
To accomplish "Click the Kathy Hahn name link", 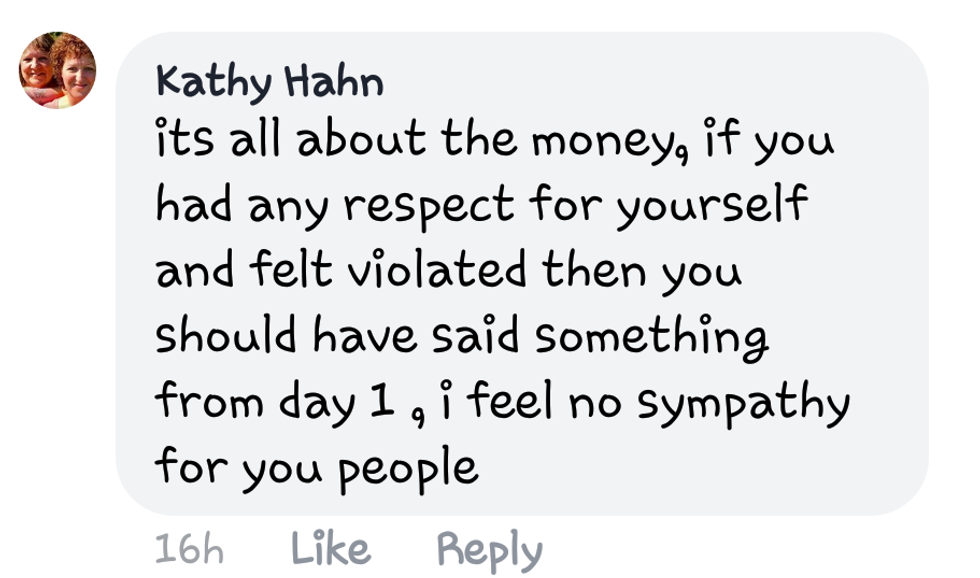I will point(269,82).
